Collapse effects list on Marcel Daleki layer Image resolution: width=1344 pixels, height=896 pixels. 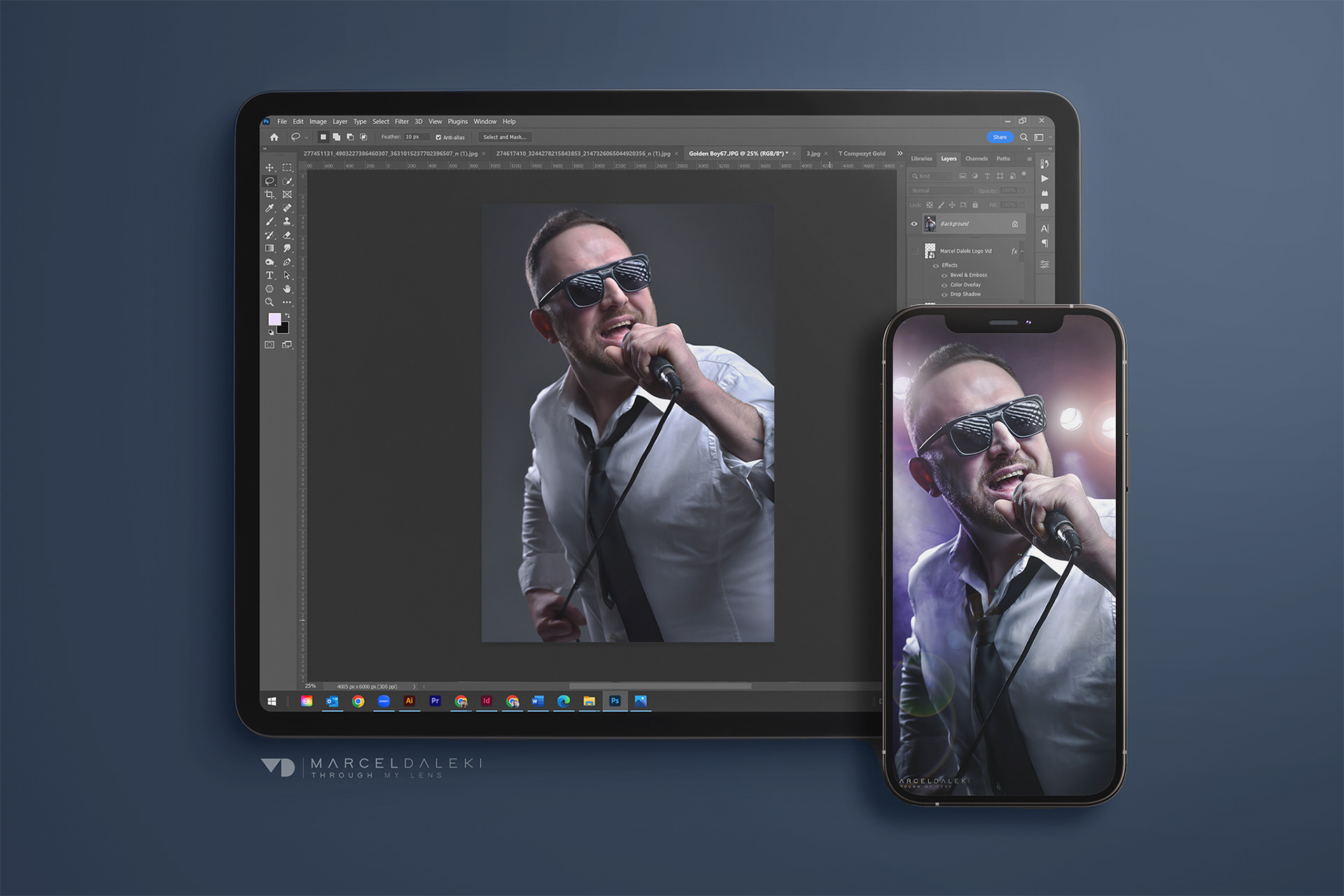point(1022,251)
